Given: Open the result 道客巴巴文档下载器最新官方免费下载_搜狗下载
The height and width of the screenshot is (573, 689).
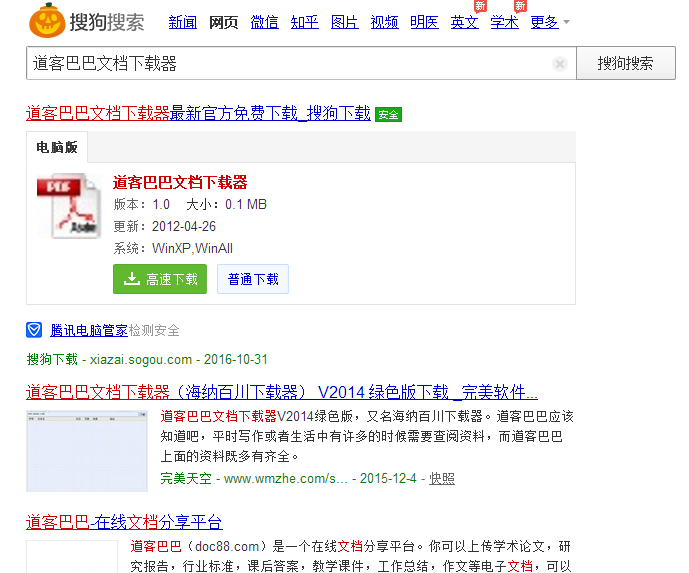Looking at the screenshot, I should (x=198, y=113).
